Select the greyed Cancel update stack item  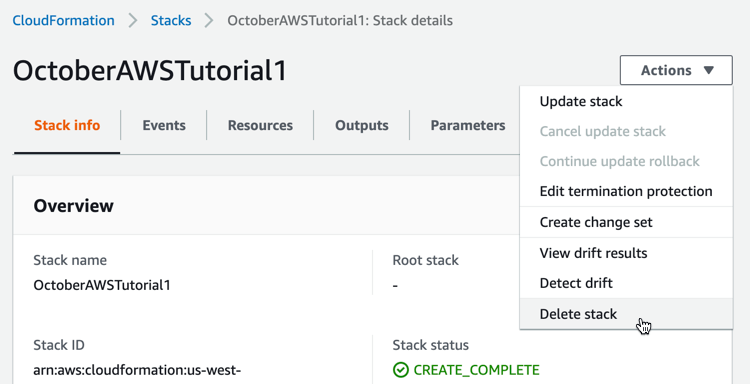pos(626,131)
